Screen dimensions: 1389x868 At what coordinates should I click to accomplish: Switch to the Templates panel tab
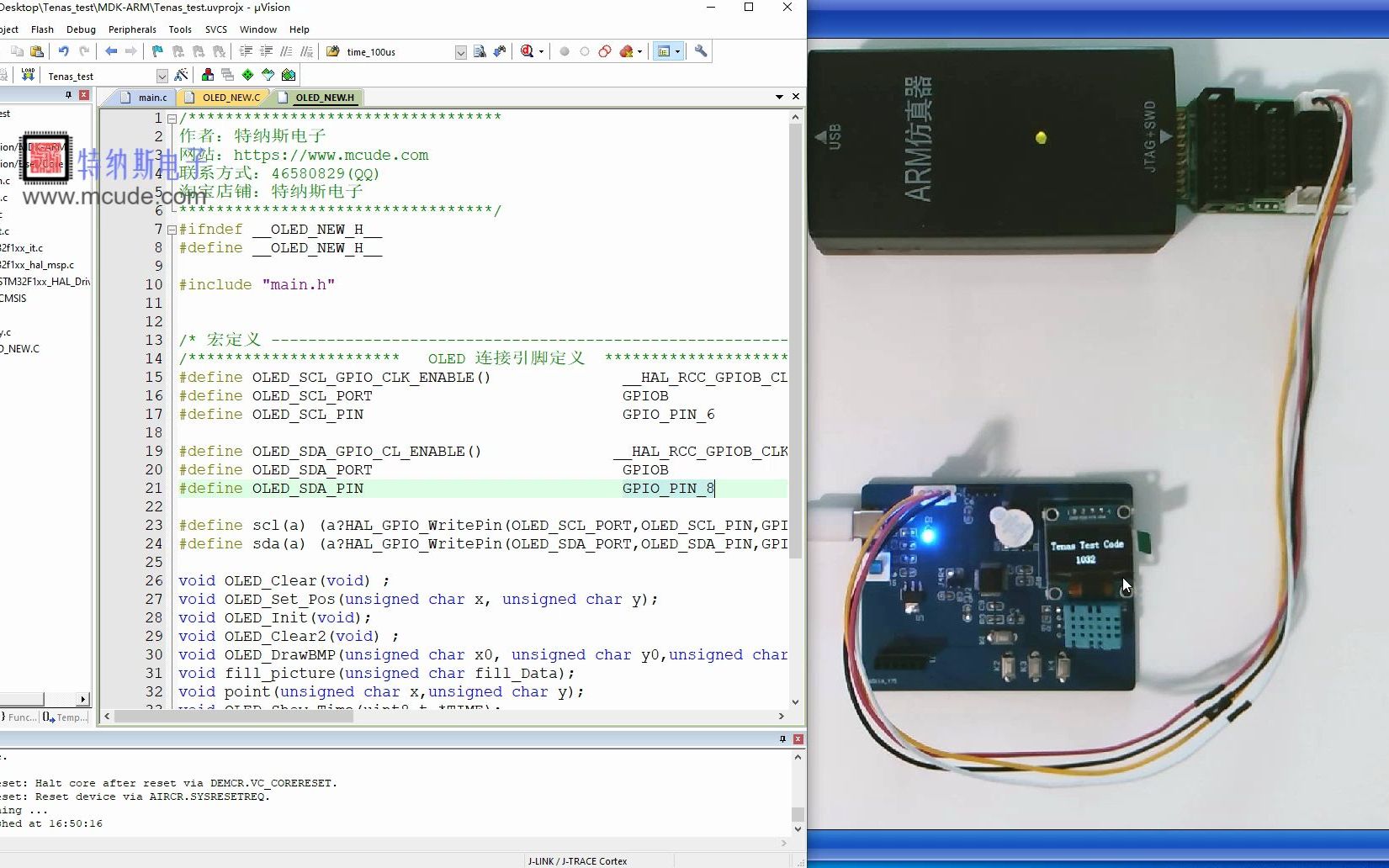pyautogui.click(x=65, y=717)
